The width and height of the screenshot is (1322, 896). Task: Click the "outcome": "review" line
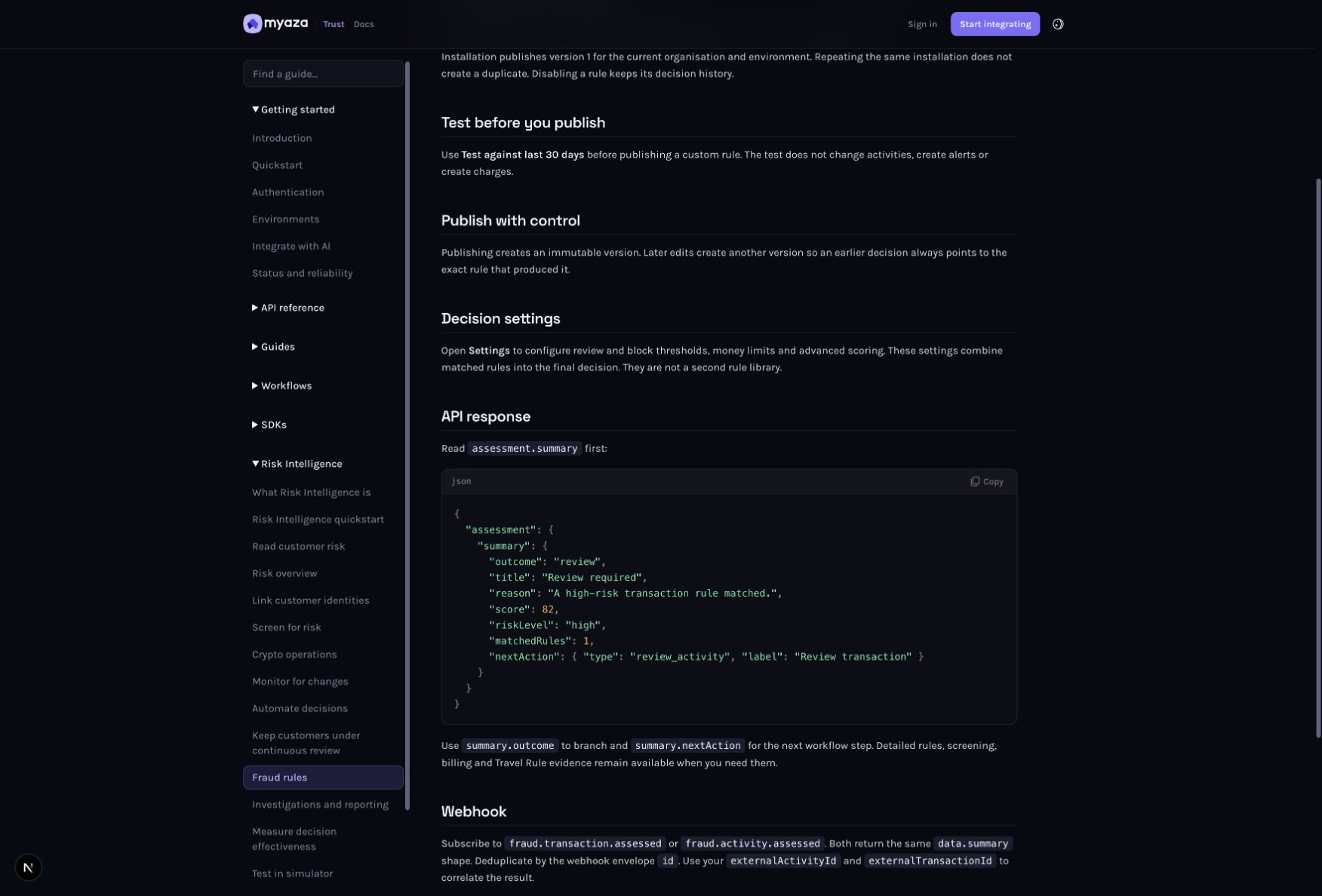[x=547, y=562]
